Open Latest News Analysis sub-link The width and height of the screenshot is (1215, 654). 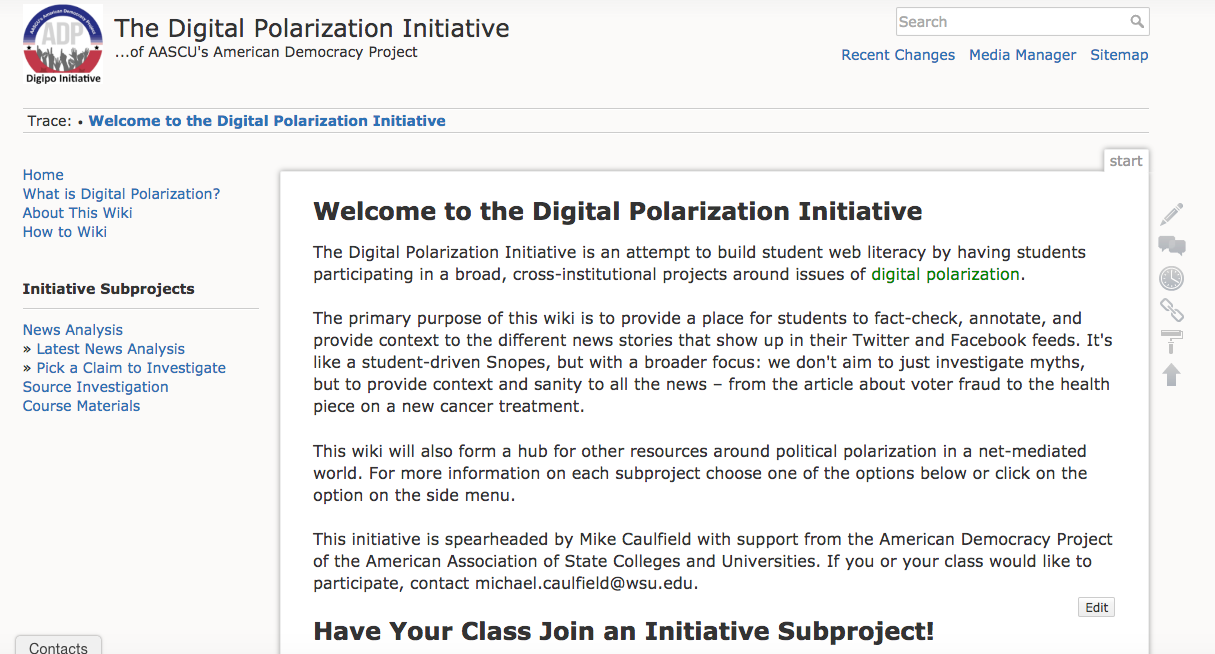pyautogui.click(x=111, y=349)
